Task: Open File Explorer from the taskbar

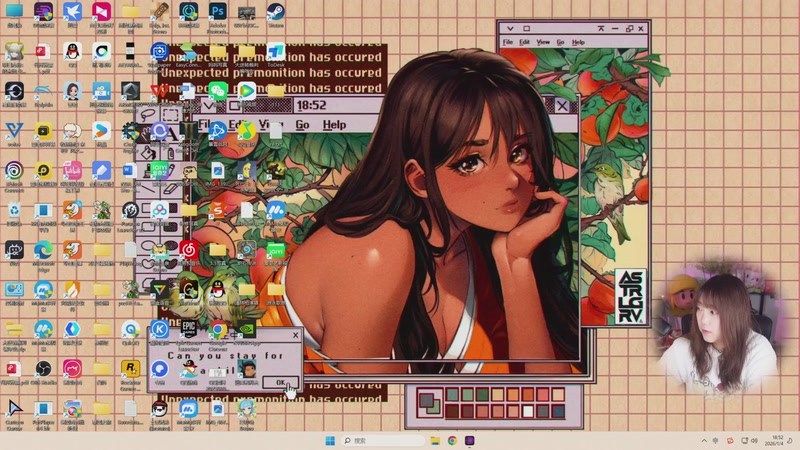Action: click(x=435, y=440)
